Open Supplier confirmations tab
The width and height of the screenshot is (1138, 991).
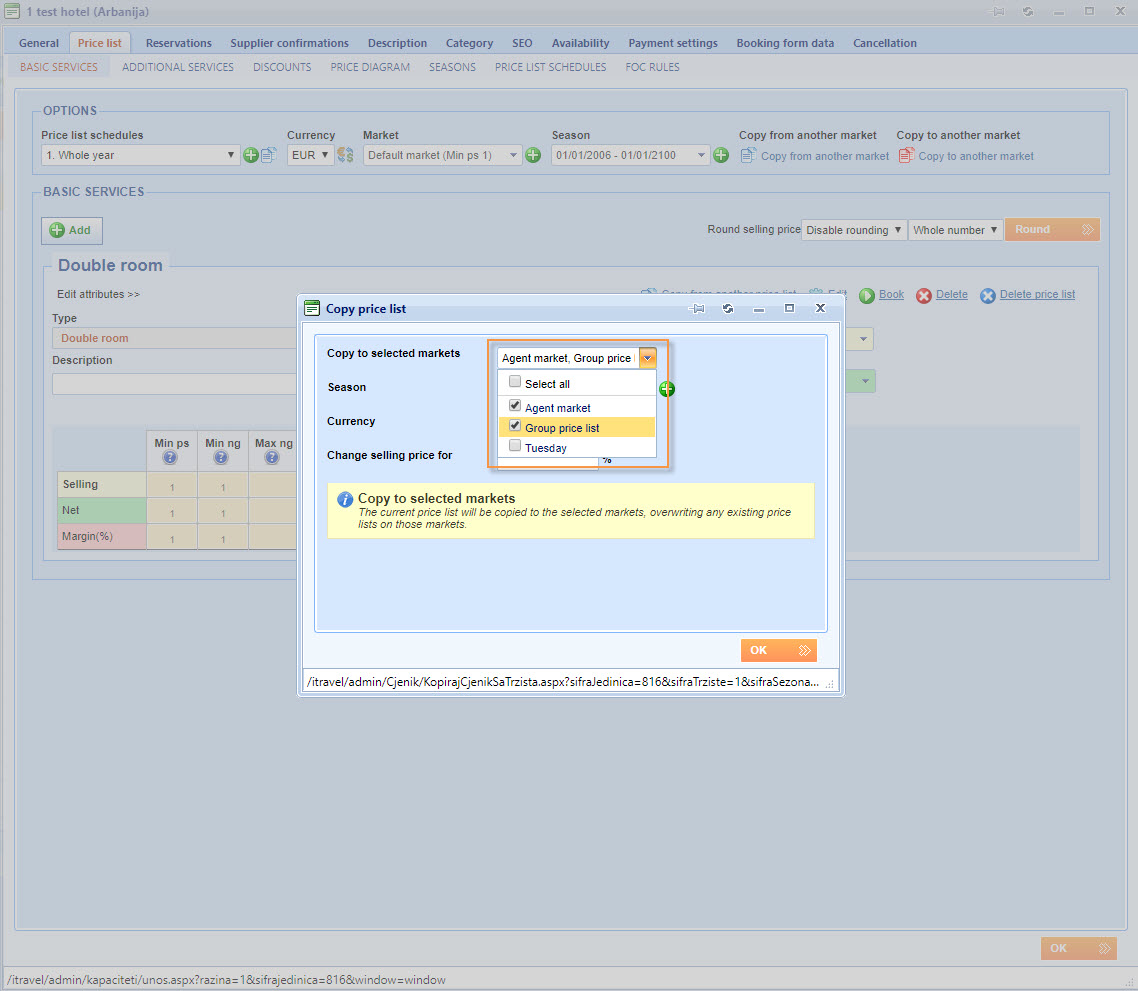point(289,43)
